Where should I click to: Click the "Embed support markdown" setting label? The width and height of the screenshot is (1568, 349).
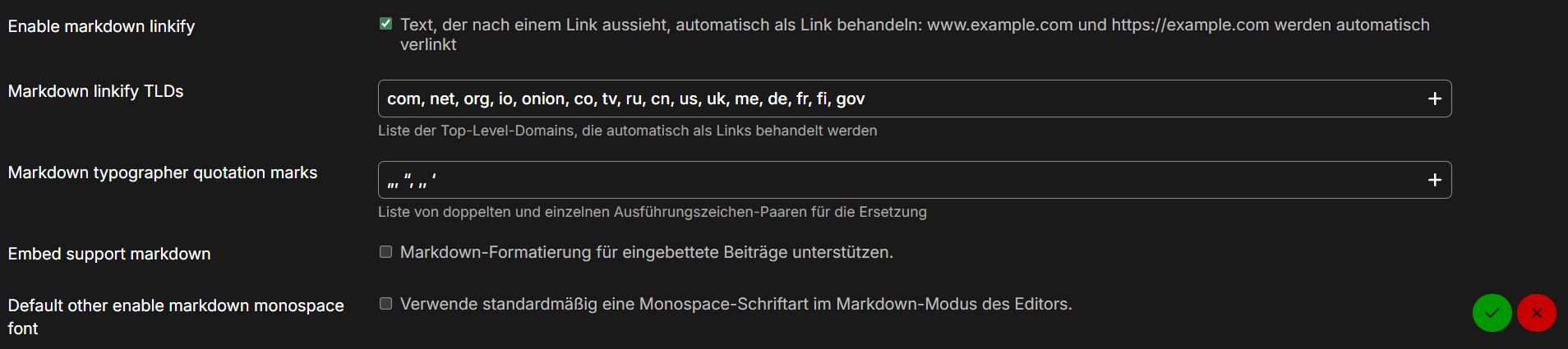(109, 254)
